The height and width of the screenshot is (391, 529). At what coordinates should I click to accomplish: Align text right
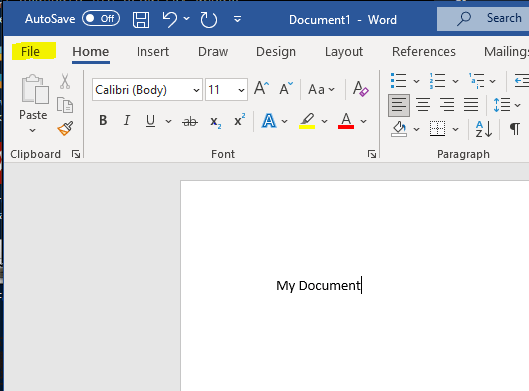pos(447,105)
